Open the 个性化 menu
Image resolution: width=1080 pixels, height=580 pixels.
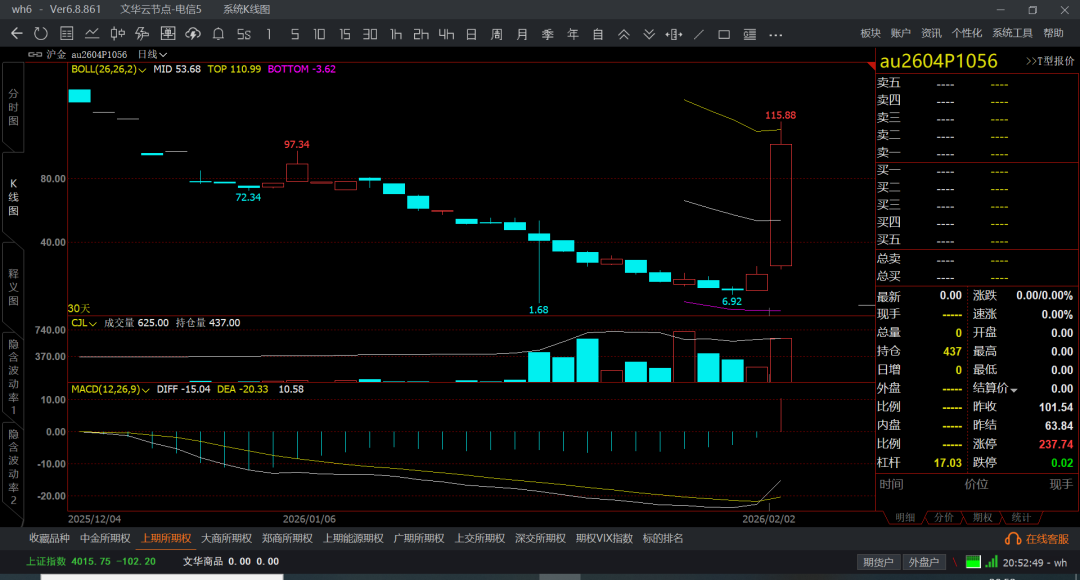[967, 33]
